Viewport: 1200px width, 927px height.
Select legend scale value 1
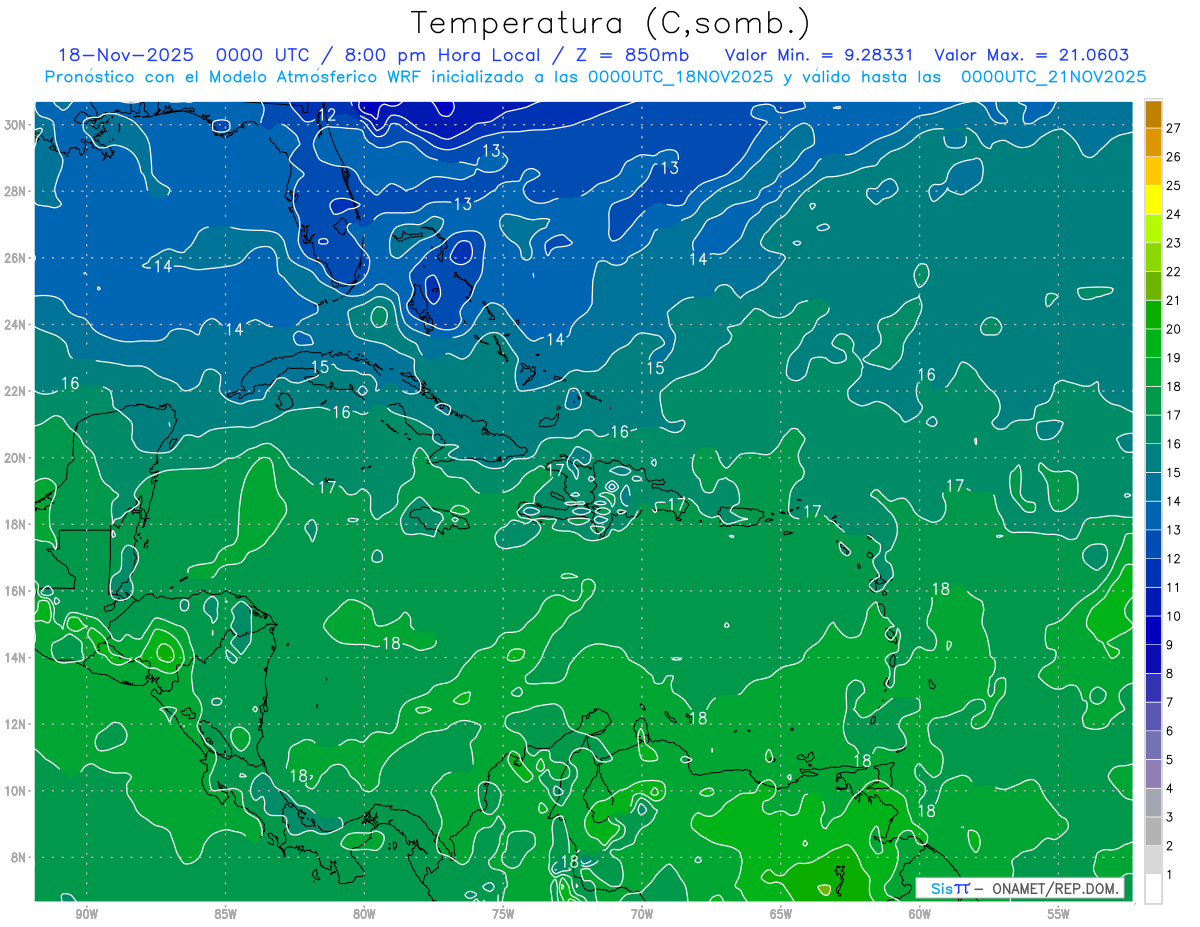click(x=1170, y=875)
